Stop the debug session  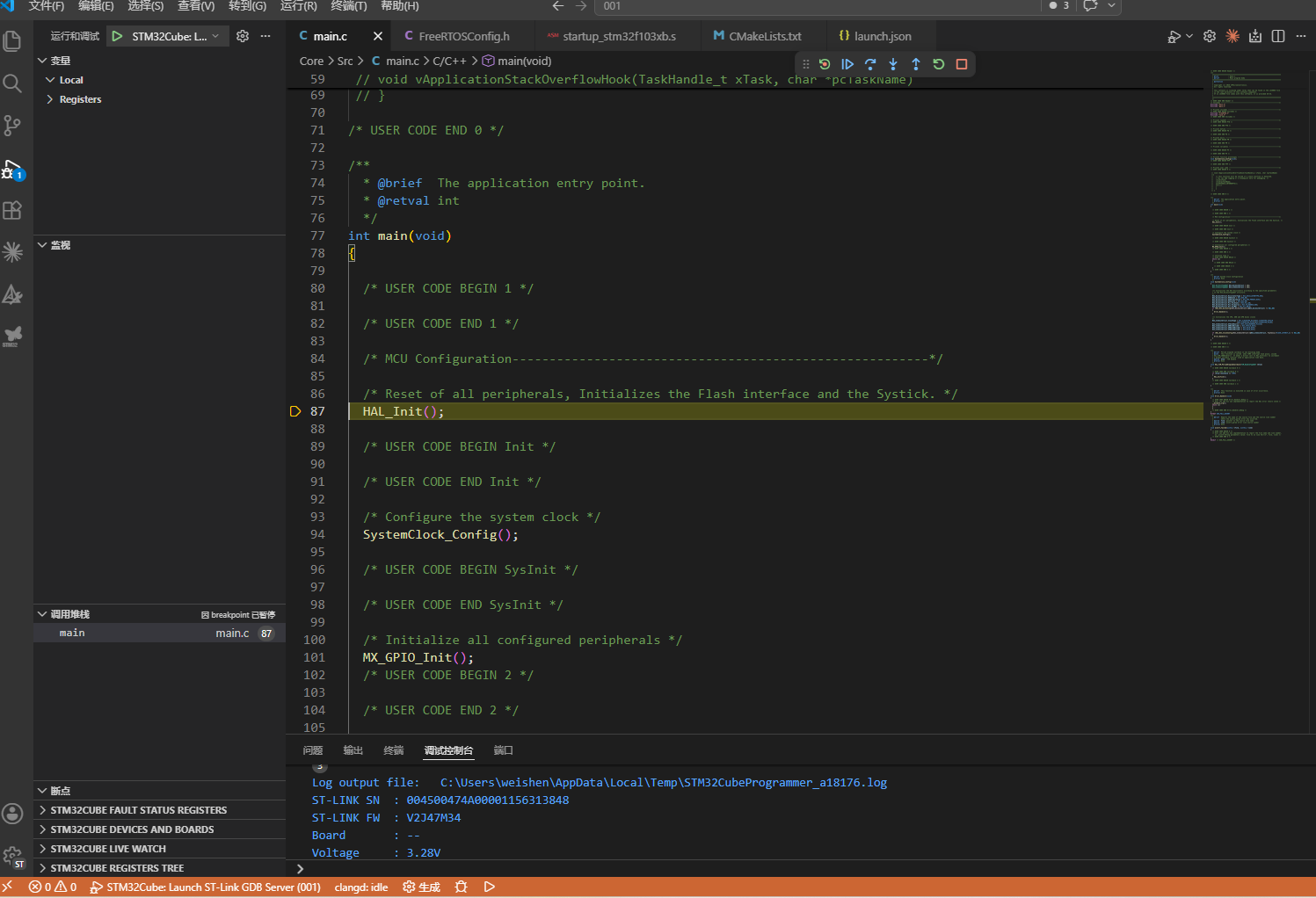pyautogui.click(x=962, y=64)
